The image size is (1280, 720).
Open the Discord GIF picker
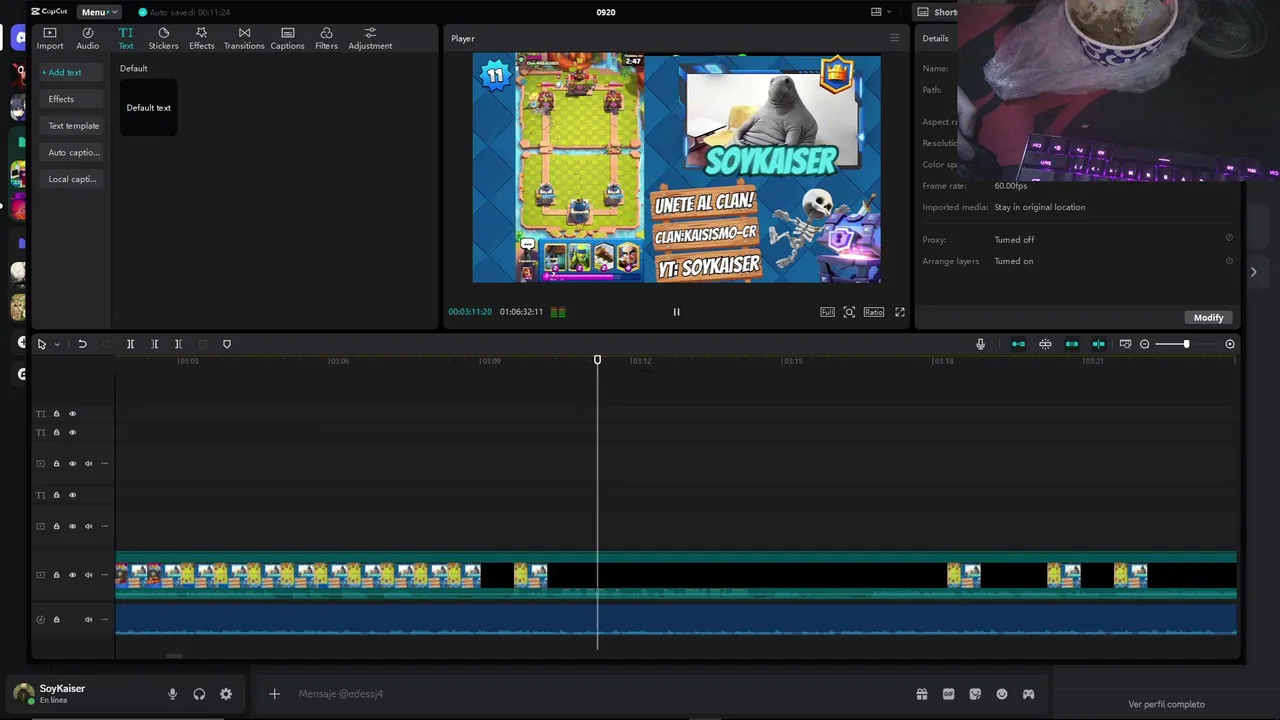point(948,694)
